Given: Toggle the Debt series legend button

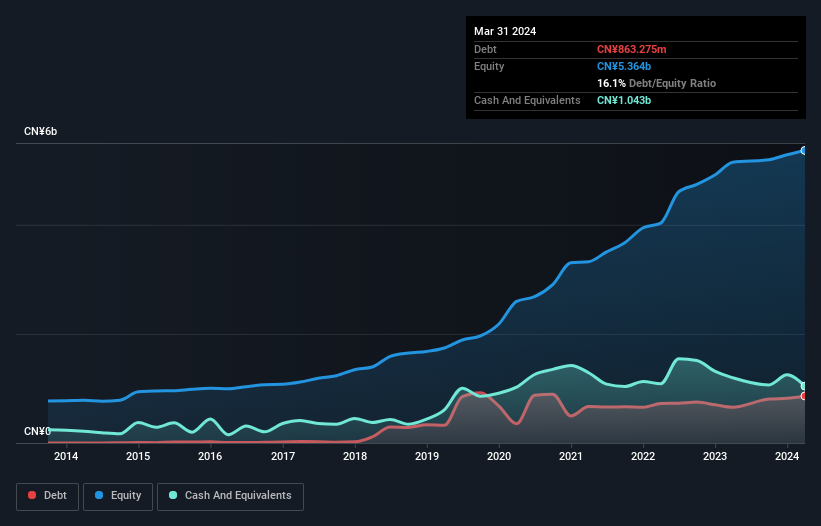Looking at the screenshot, I should (48, 496).
